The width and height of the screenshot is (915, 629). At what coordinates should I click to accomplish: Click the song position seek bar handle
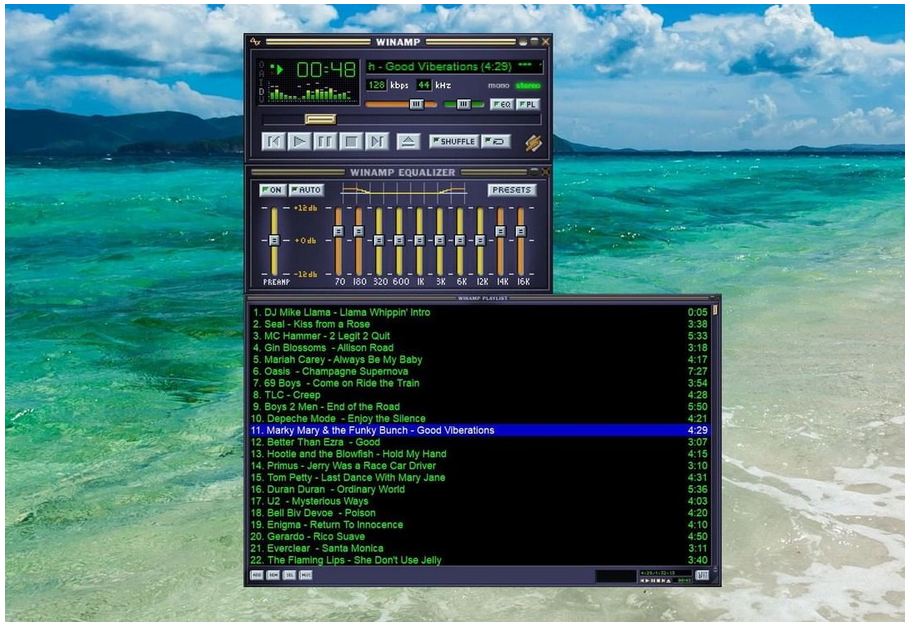(320, 120)
